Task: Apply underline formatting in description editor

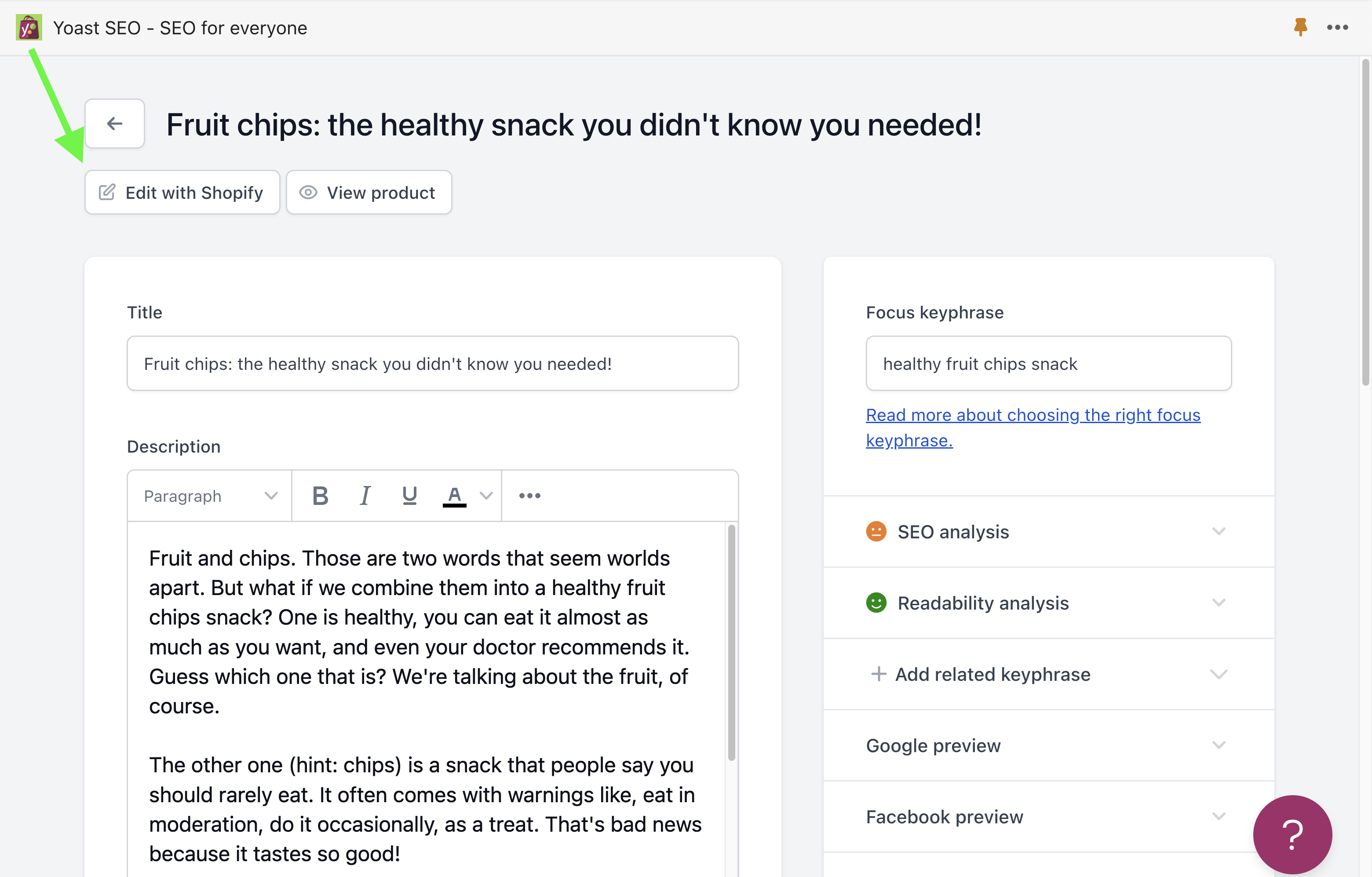Action: pos(409,496)
